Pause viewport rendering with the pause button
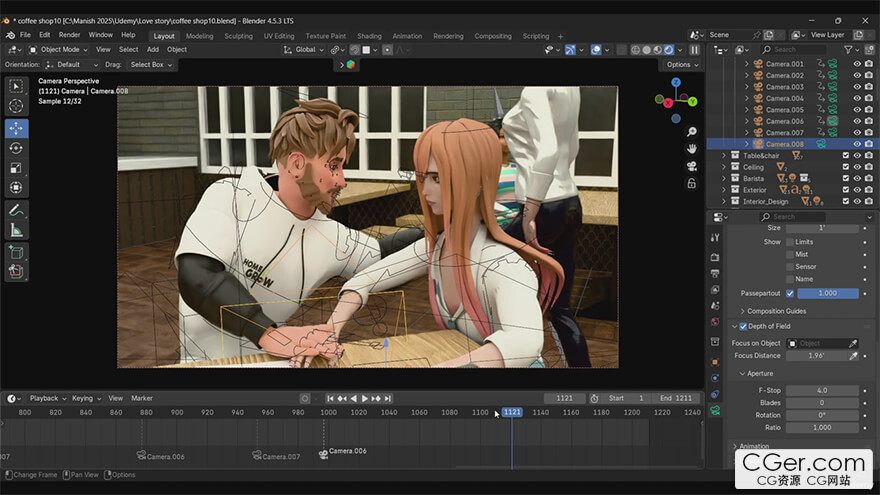 [x=695, y=49]
